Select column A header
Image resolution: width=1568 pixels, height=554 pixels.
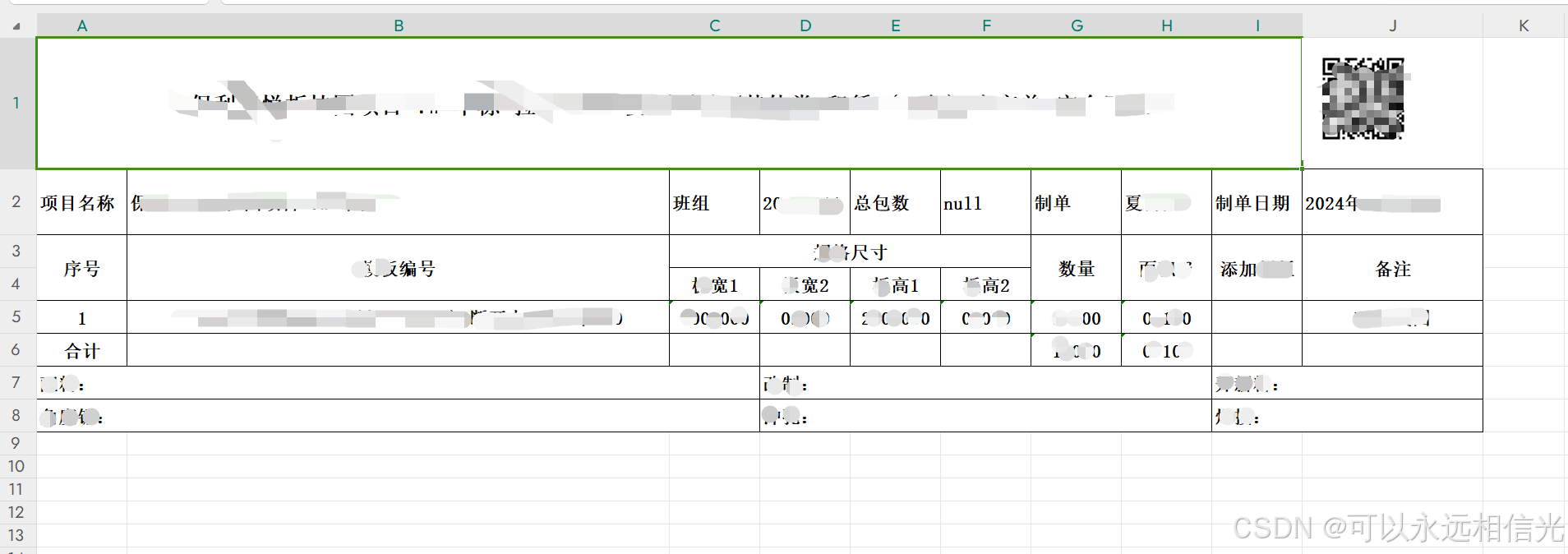(x=82, y=25)
